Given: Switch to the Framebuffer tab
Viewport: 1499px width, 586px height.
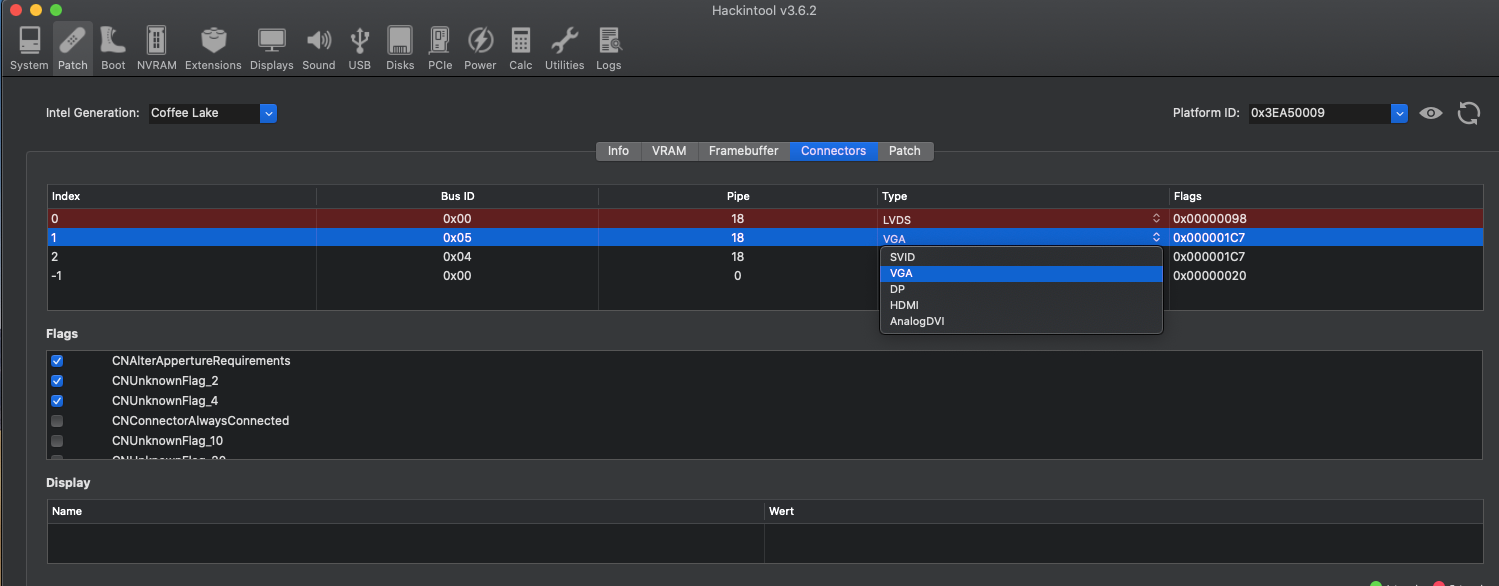Looking at the screenshot, I should (x=743, y=151).
